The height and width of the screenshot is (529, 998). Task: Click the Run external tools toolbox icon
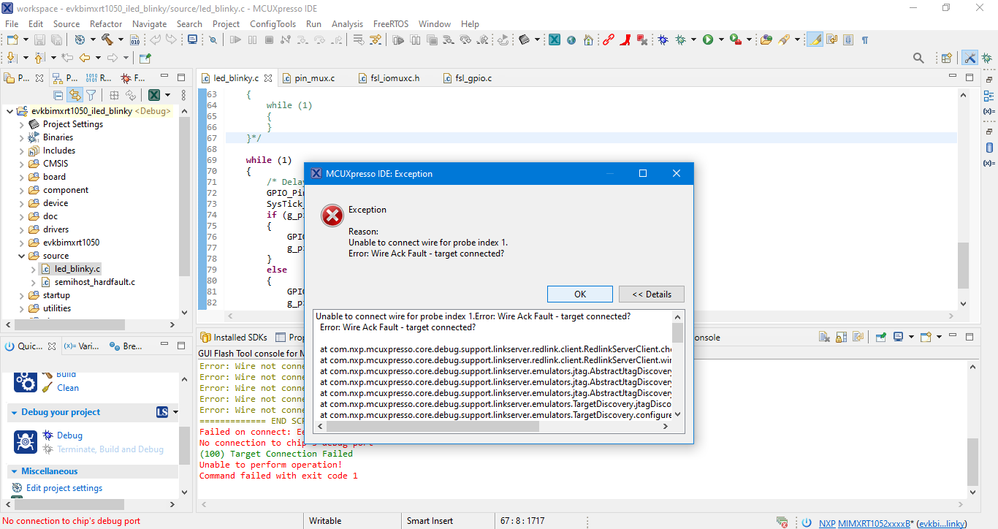[x=735, y=39]
